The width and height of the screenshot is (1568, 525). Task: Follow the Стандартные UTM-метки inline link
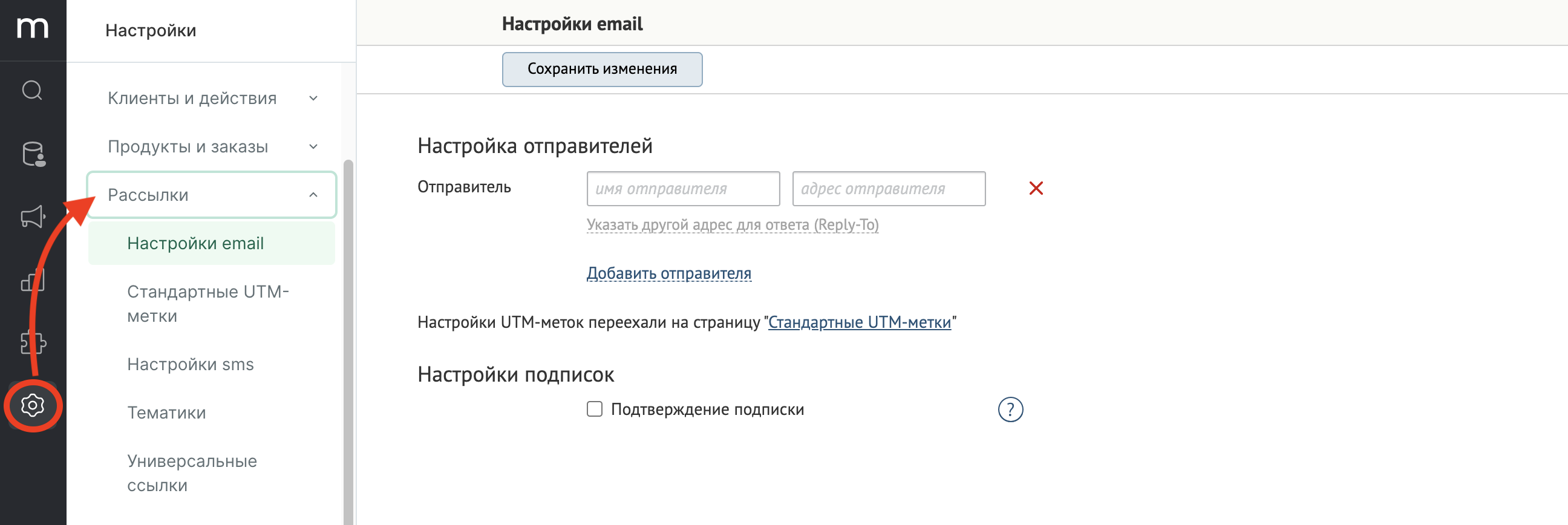point(860,322)
